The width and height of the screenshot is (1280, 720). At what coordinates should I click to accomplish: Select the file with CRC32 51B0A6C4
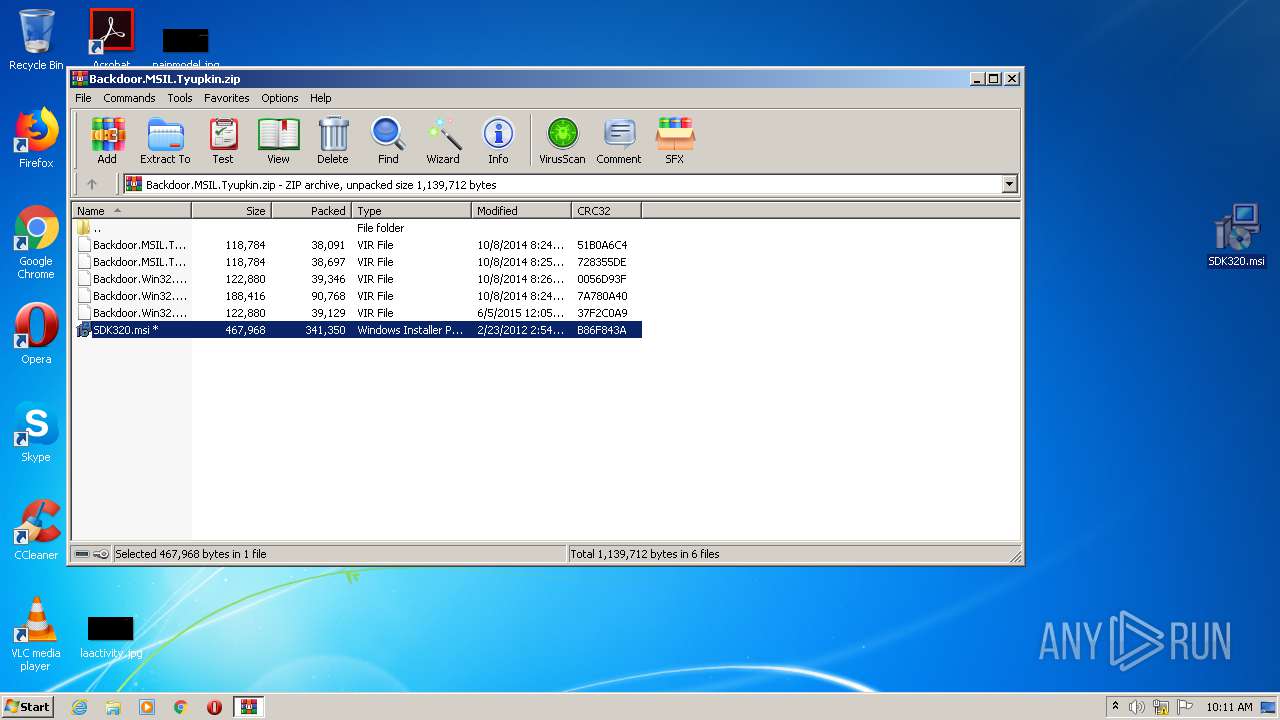357,245
